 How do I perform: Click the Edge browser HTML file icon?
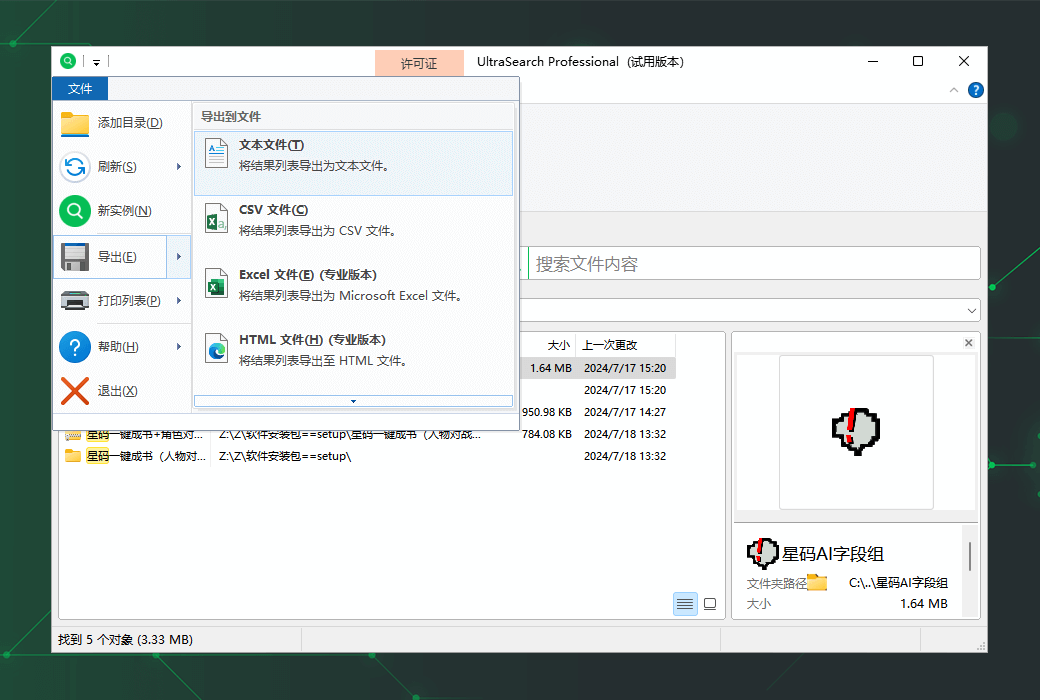pos(216,349)
